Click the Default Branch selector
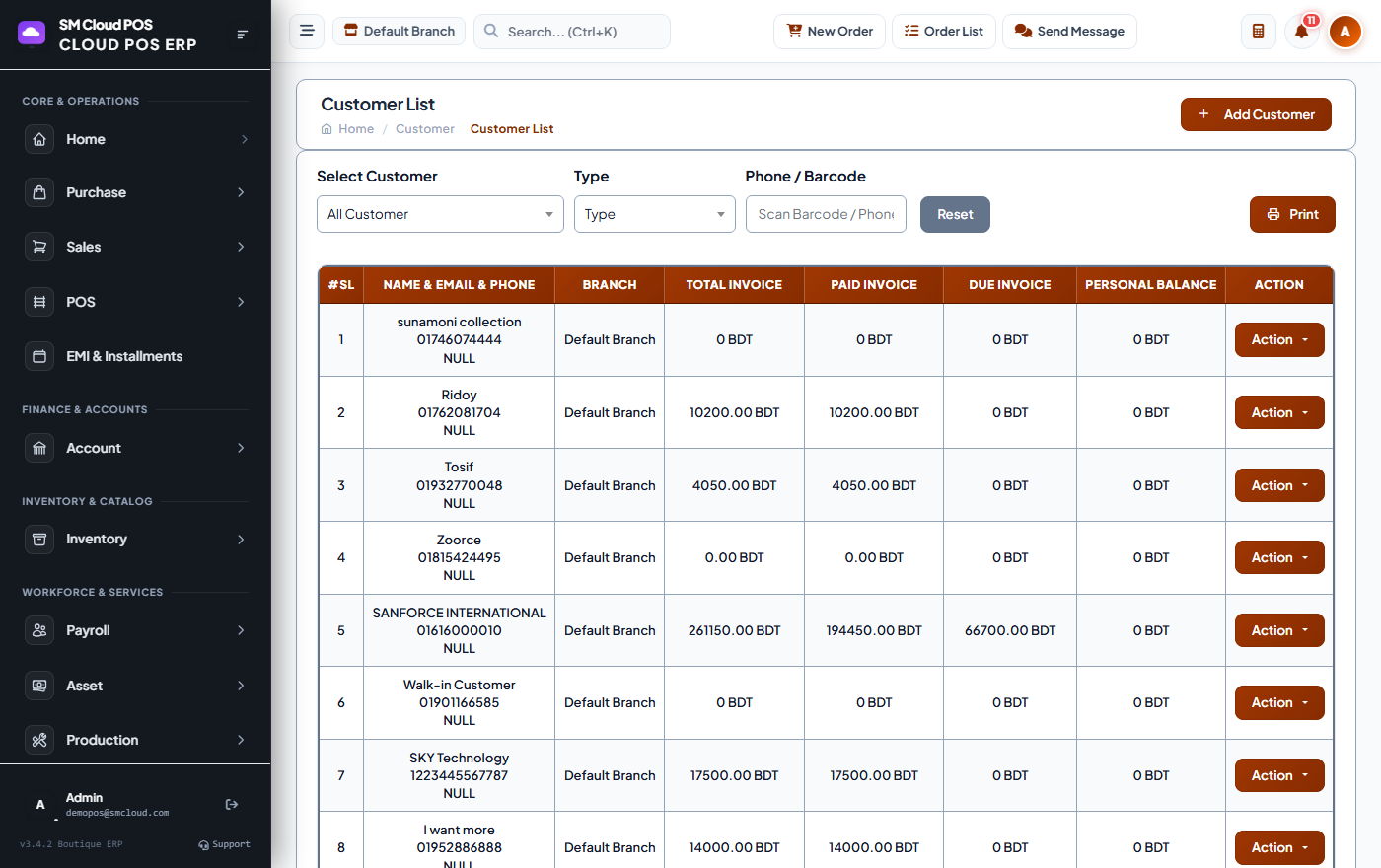 click(399, 31)
